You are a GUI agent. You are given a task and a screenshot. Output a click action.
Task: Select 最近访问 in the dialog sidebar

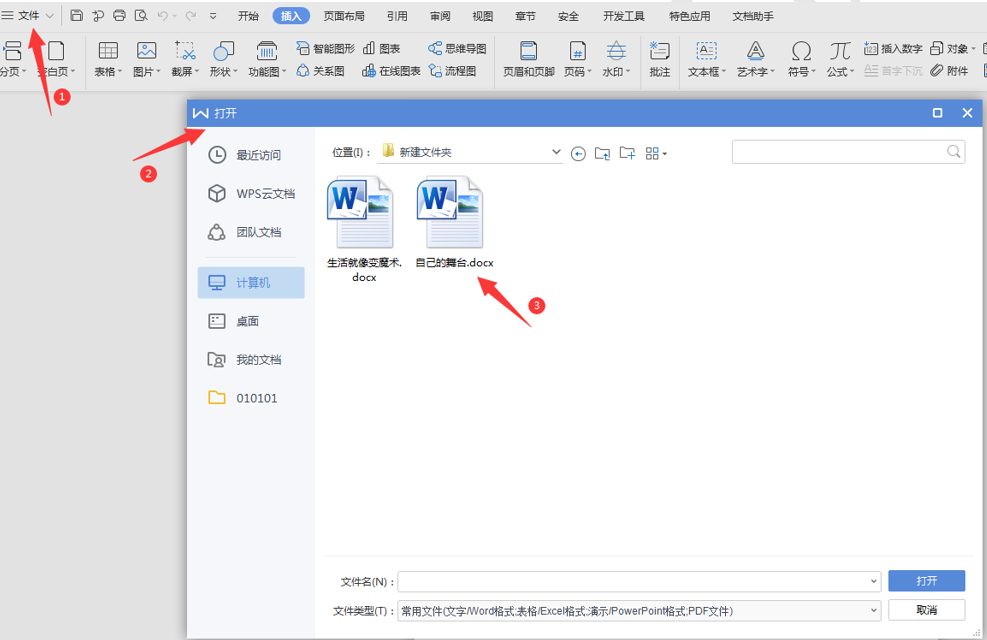point(251,155)
